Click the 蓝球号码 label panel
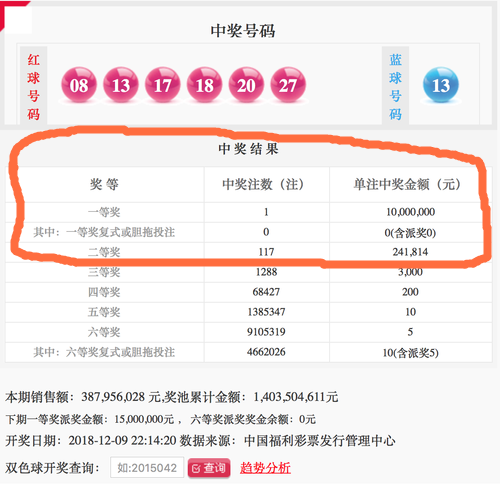This screenshot has height=484, width=500. (395, 86)
